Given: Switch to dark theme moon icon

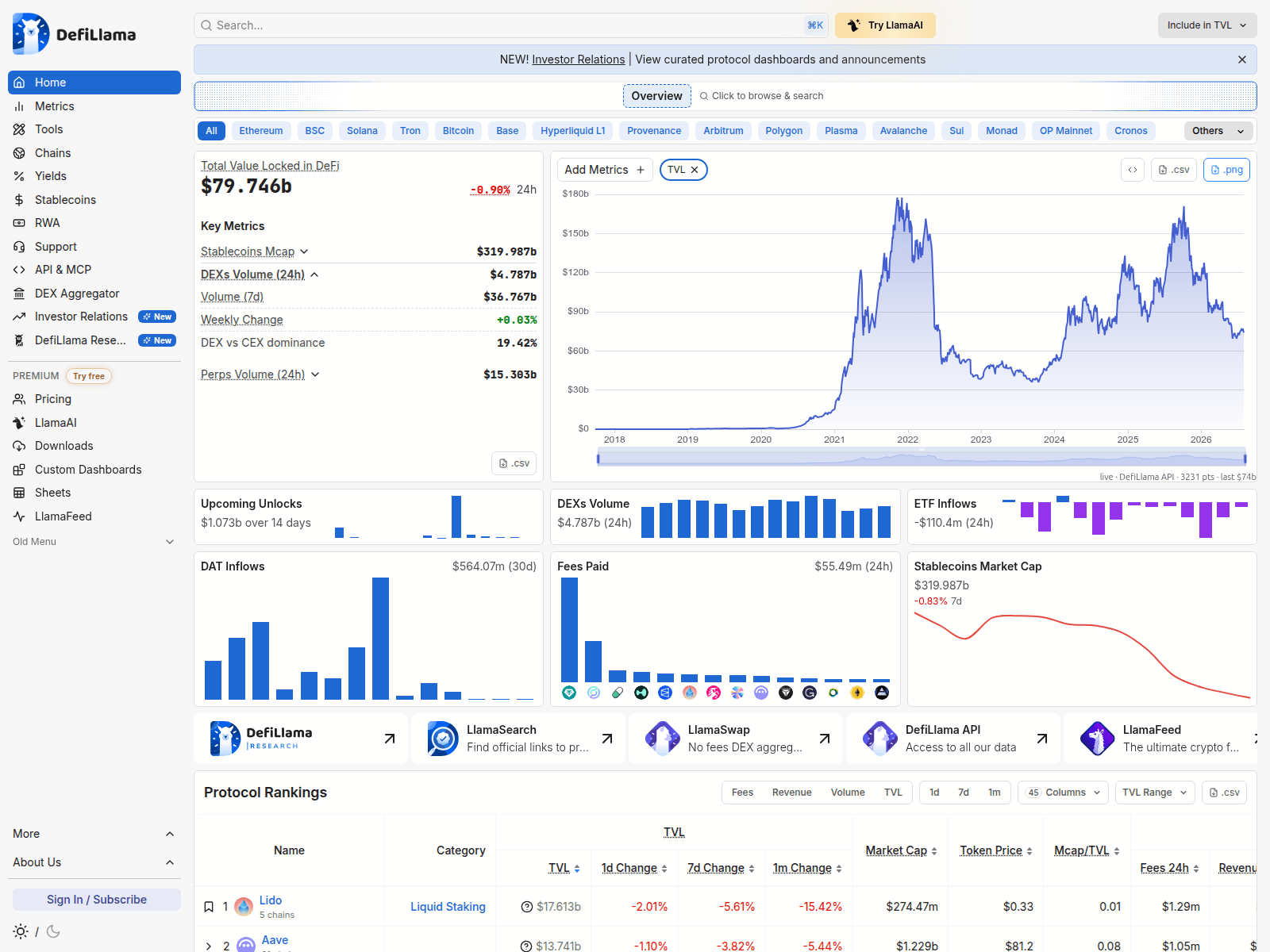Looking at the screenshot, I should (x=53, y=931).
